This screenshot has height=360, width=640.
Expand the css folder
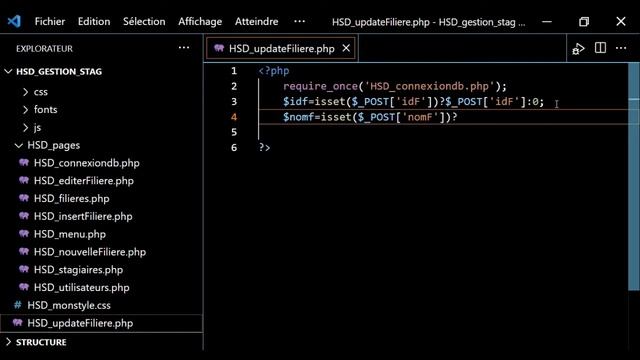click(101, 92)
